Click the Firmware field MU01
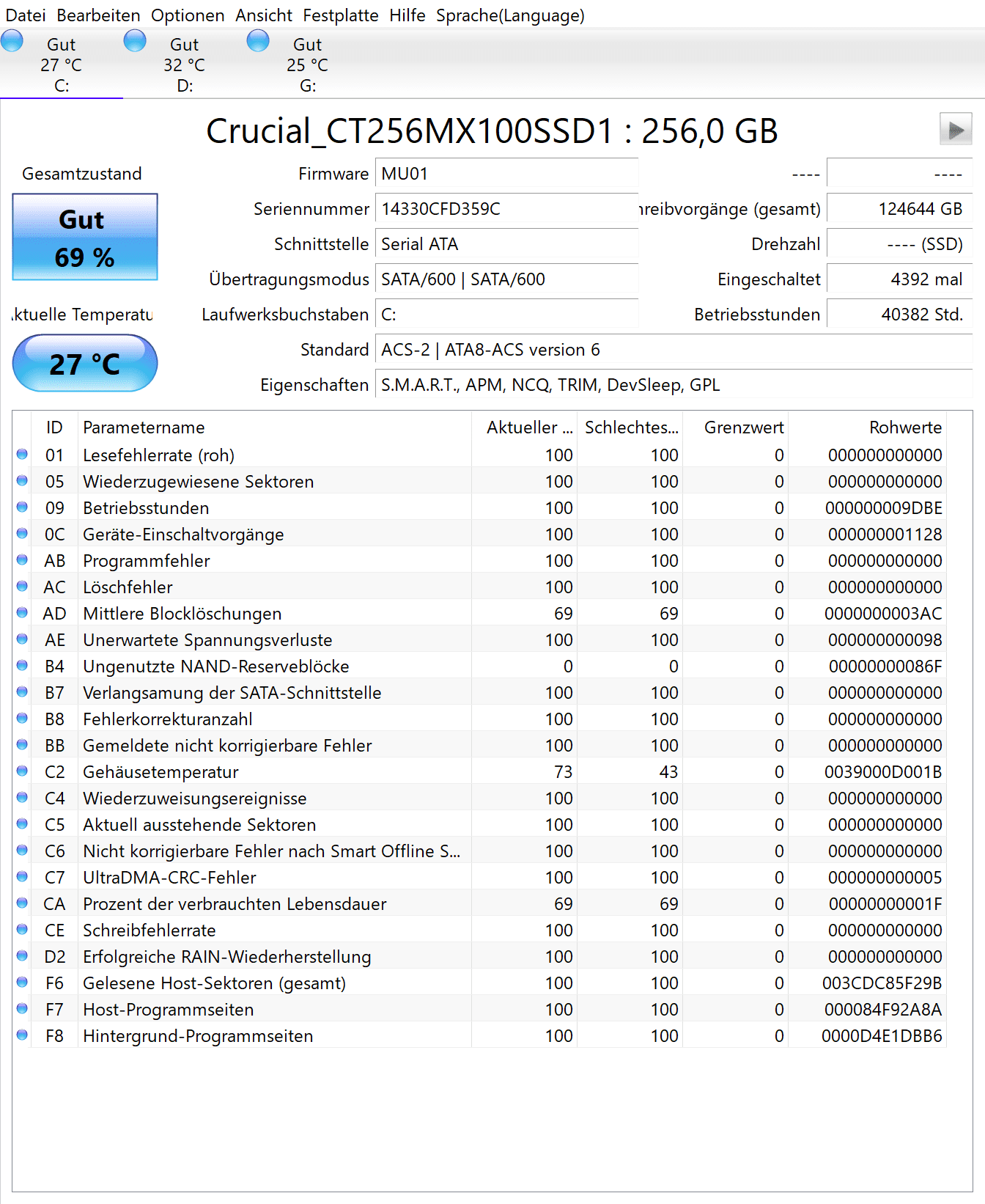This screenshot has width=985, height=1204. [506, 174]
